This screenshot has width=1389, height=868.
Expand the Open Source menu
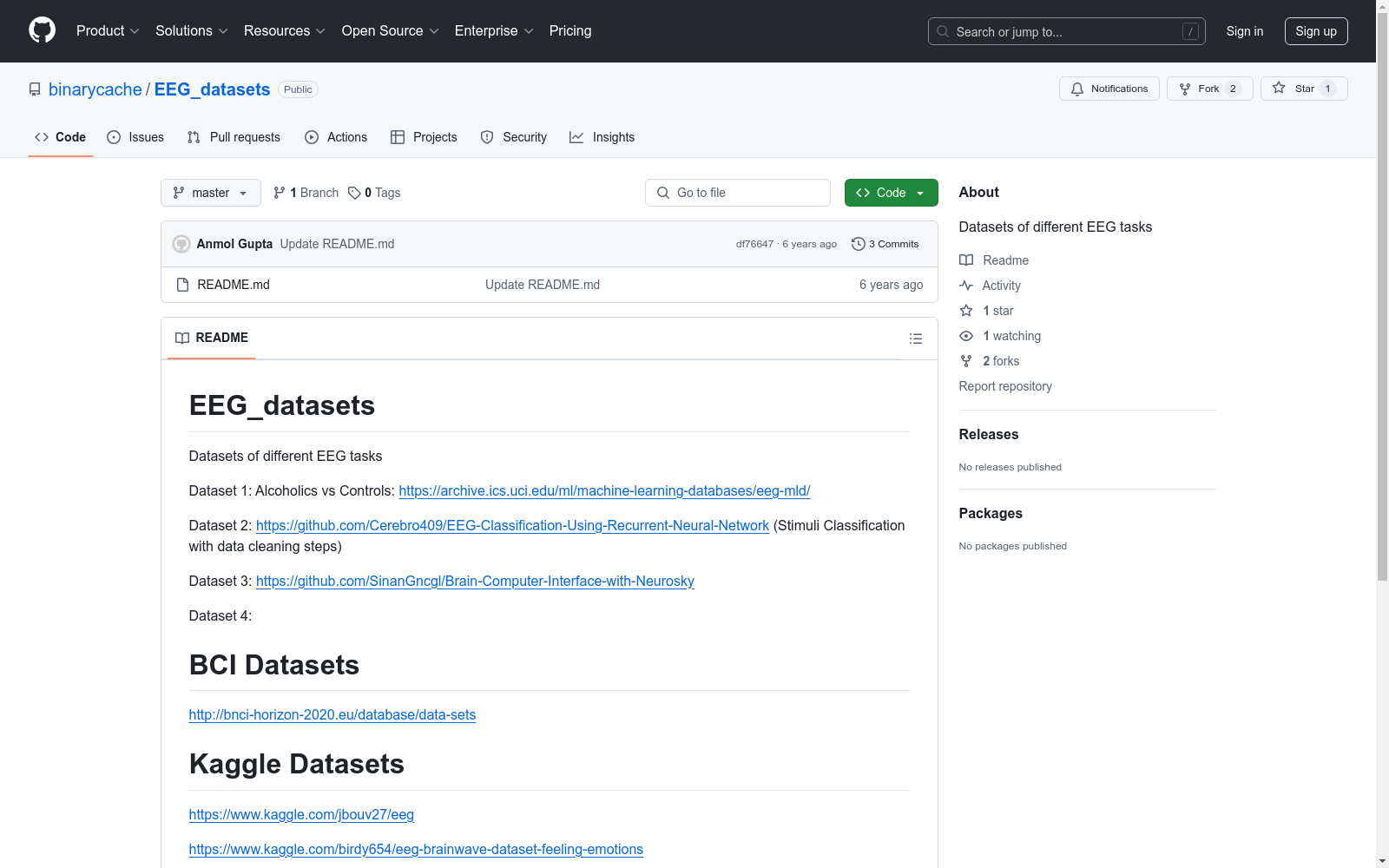(391, 31)
